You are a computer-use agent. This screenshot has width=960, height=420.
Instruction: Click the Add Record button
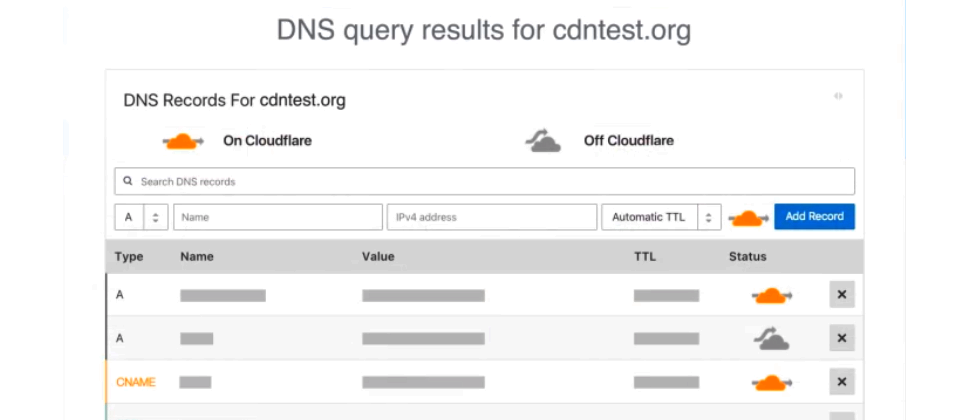814,217
